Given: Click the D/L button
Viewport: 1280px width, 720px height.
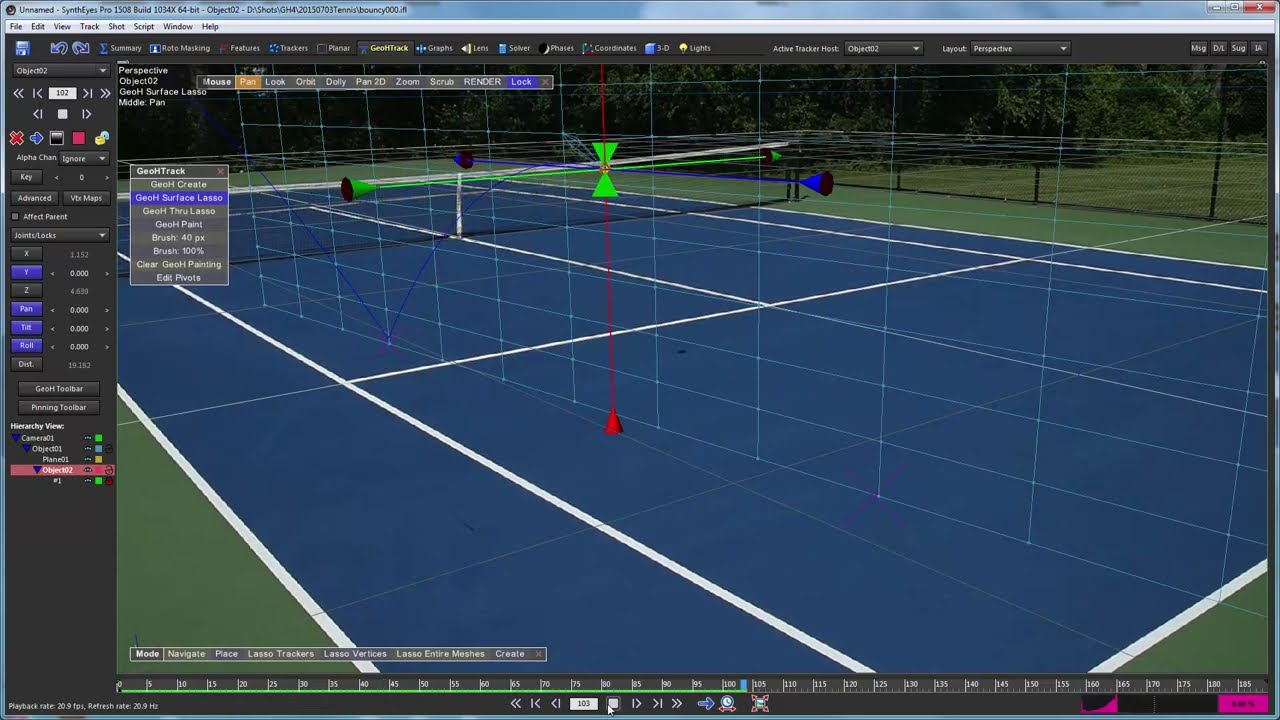Looking at the screenshot, I should click(1218, 48).
